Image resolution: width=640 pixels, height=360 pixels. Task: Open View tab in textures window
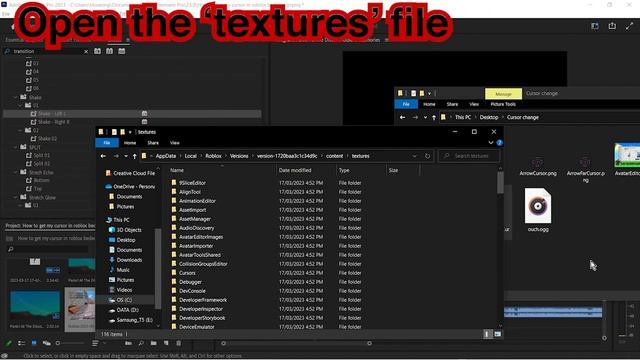175,143
